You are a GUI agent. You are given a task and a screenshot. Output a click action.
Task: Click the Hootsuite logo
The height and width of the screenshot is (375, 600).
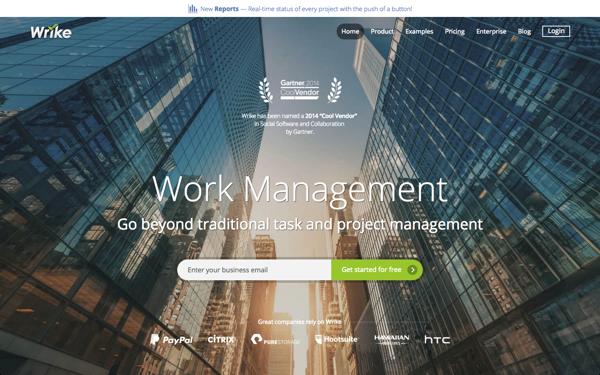tap(336, 339)
